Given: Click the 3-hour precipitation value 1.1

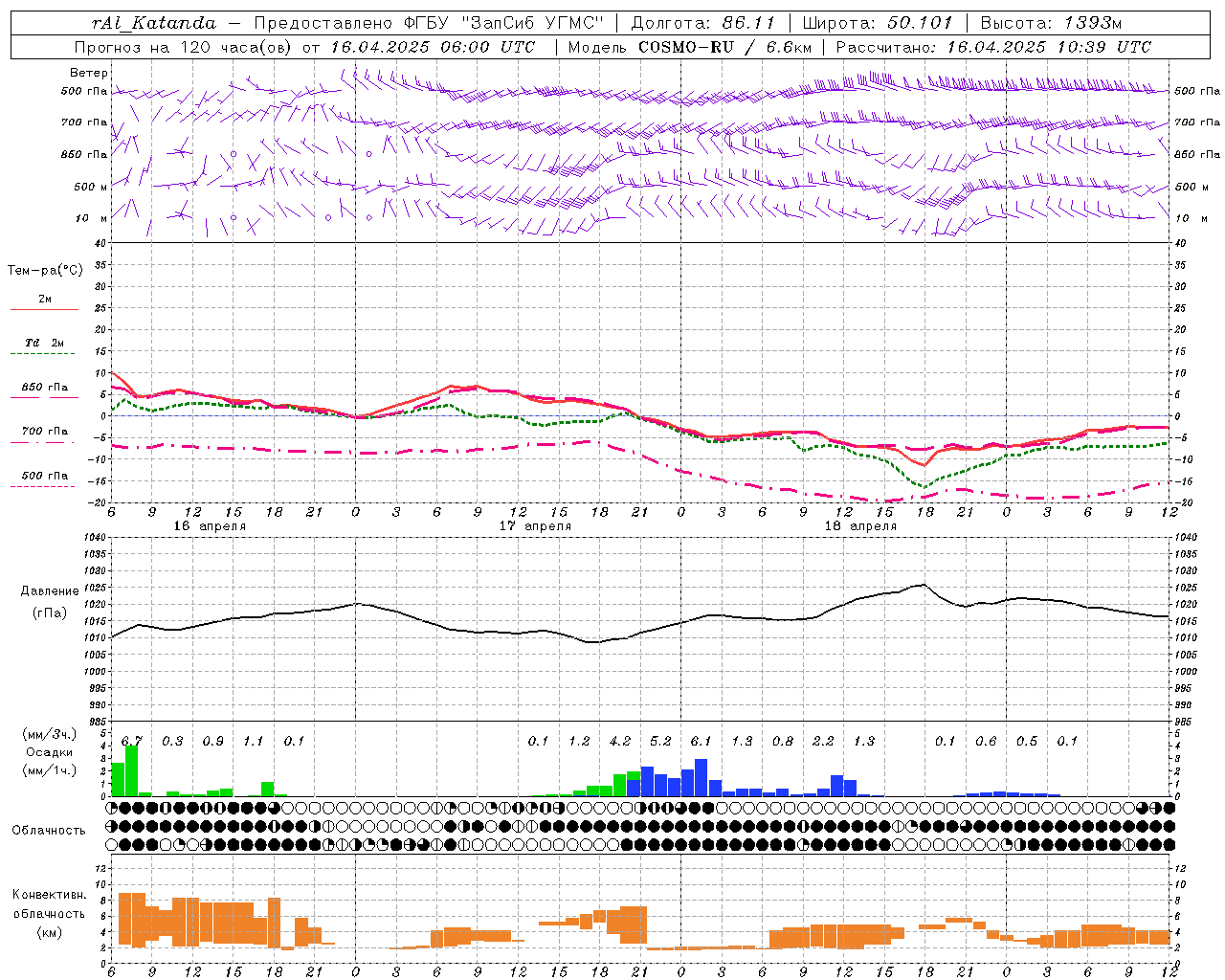Looking at the screenshot, I should coord(254,742).
